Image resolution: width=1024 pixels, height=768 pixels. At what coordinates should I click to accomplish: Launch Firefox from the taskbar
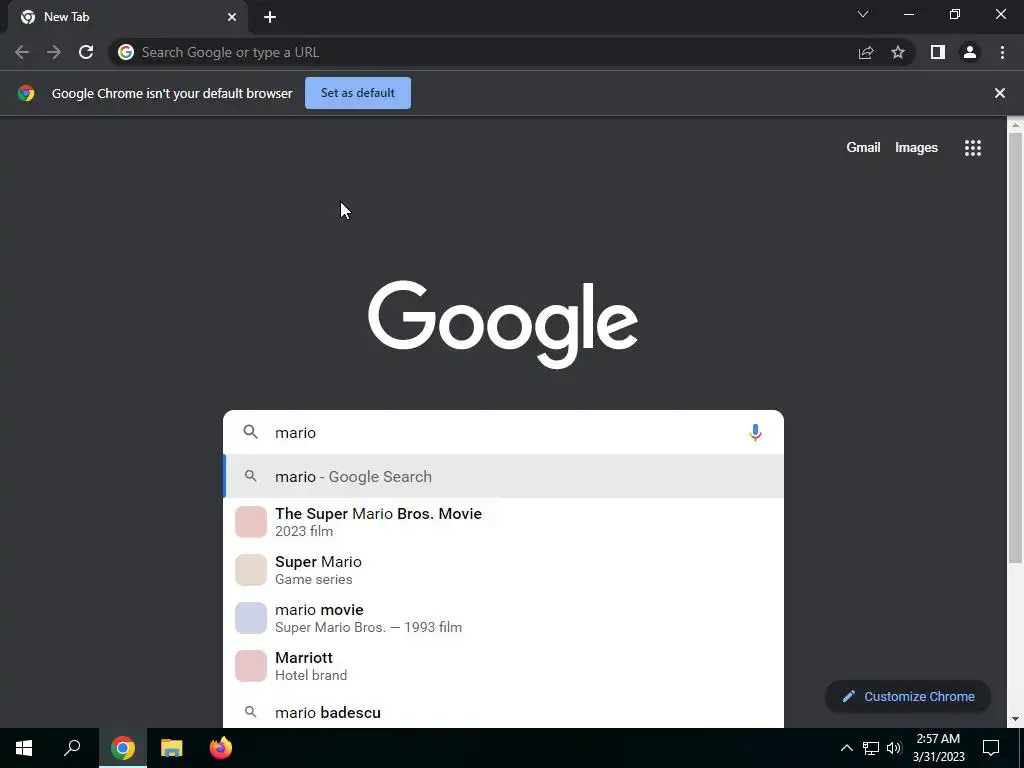(221, 748)
